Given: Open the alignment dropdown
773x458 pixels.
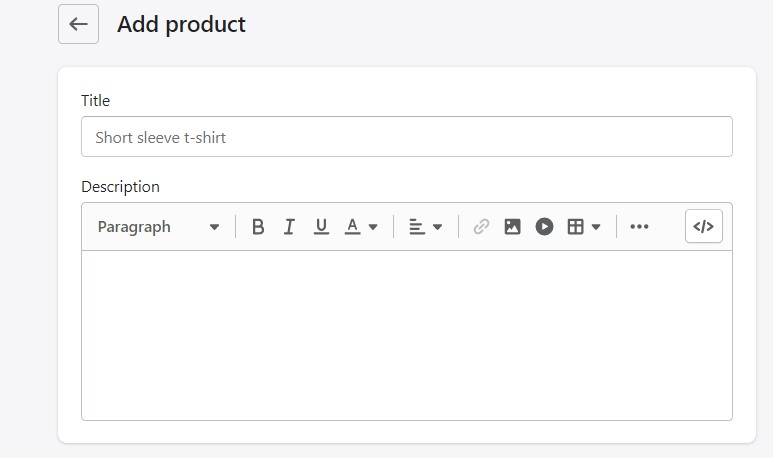Looking at the screenshot, I should point(425,227).
